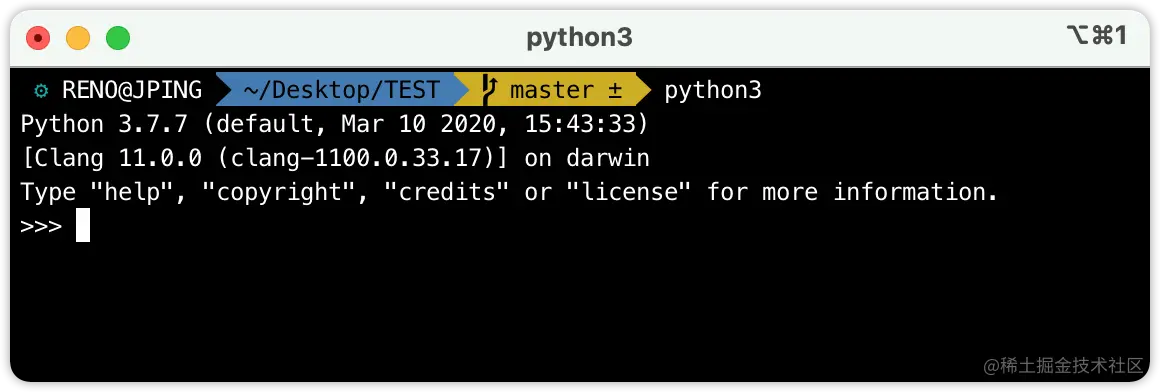
Task: Click the green zoom window button
Action: click(x=118, y=38)
